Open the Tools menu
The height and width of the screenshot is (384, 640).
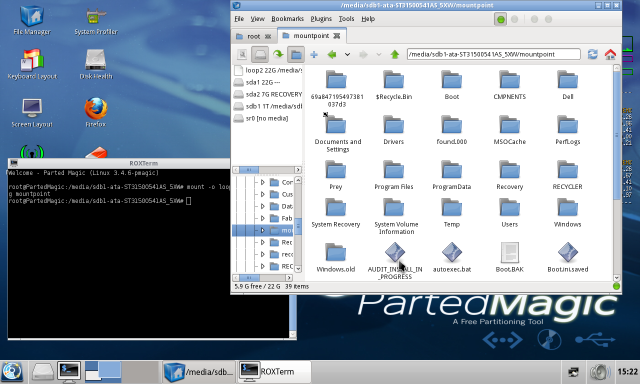point(346,19)
